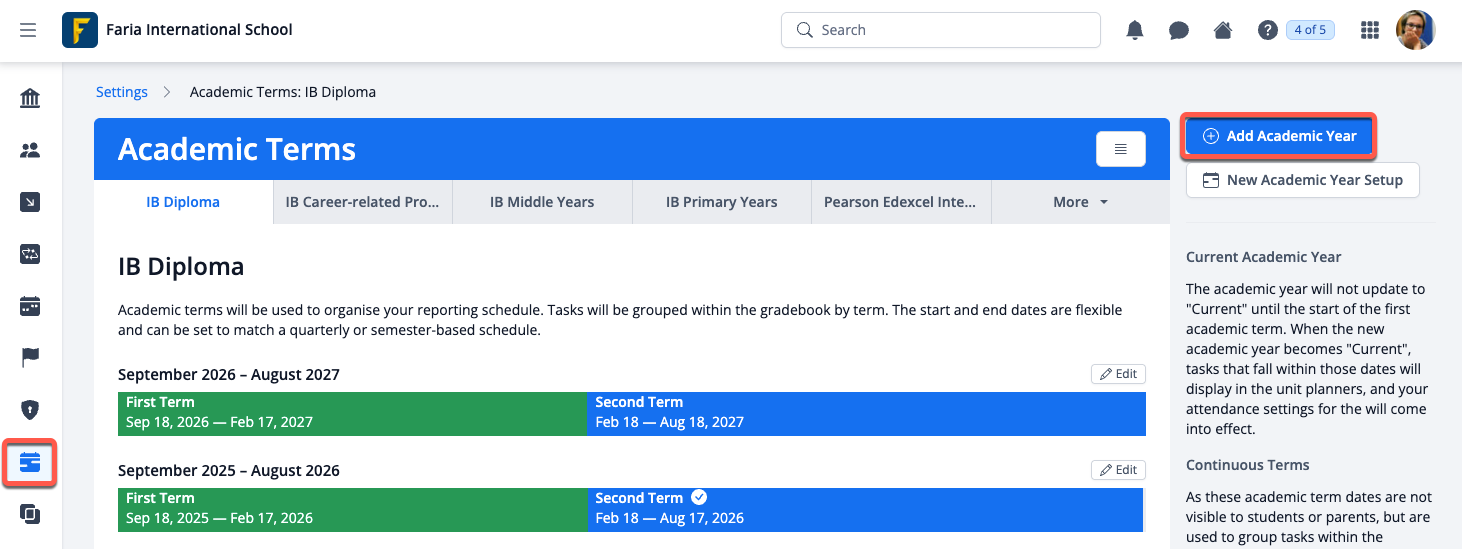This screenshot has width=1462, height=549.
Task: Go to the home icon
Action: coord(1223,30)
